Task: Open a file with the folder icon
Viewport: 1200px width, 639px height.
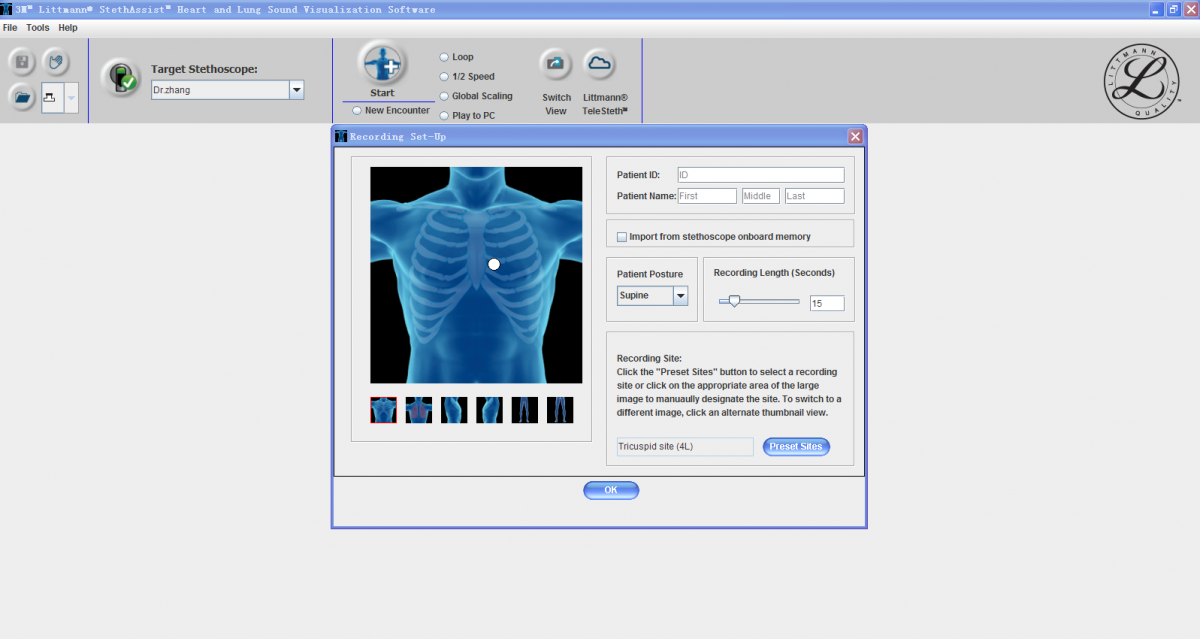Action: pyautogui.click(x=24, y=97)
